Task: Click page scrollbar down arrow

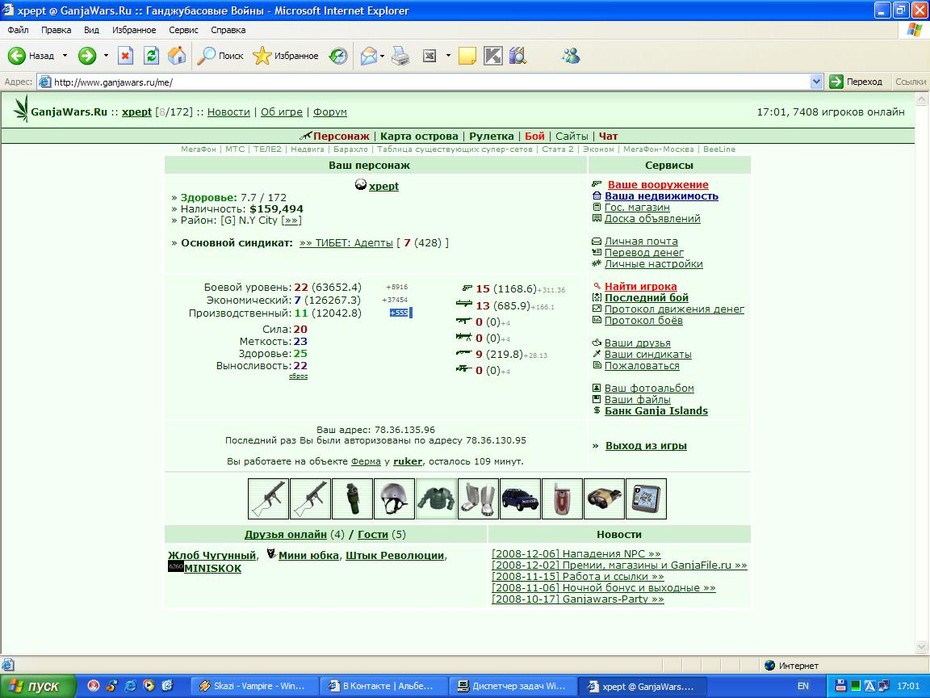Action: click(x=922, y=647)
